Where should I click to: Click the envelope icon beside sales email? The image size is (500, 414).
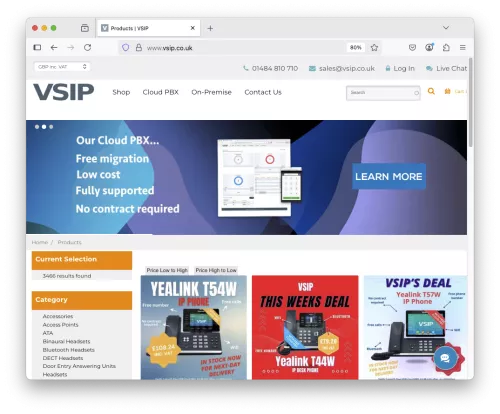pyautogui.click(x=312, y=68)
